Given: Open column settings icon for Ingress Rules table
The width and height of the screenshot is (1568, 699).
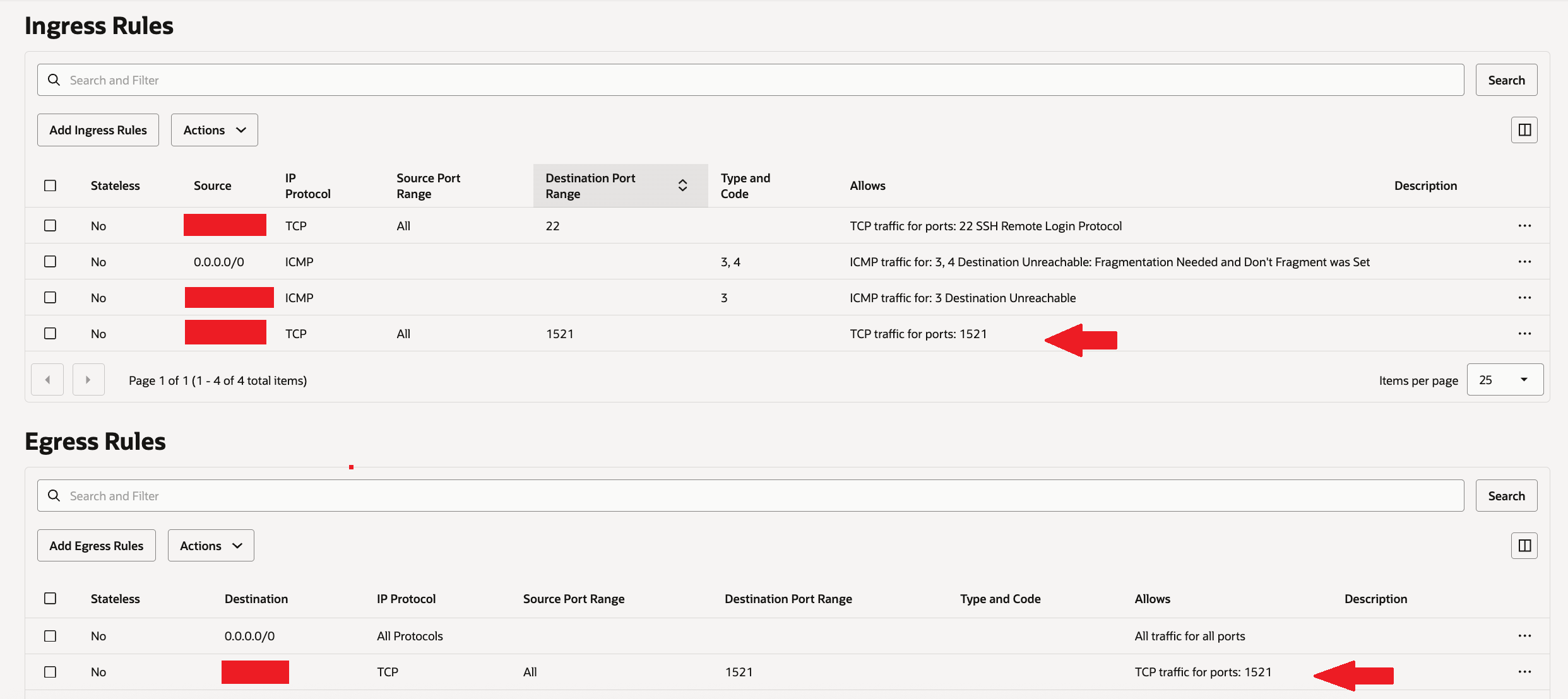Looking at the screenshot, I should pyautogui.click(x=1524, y=130).
